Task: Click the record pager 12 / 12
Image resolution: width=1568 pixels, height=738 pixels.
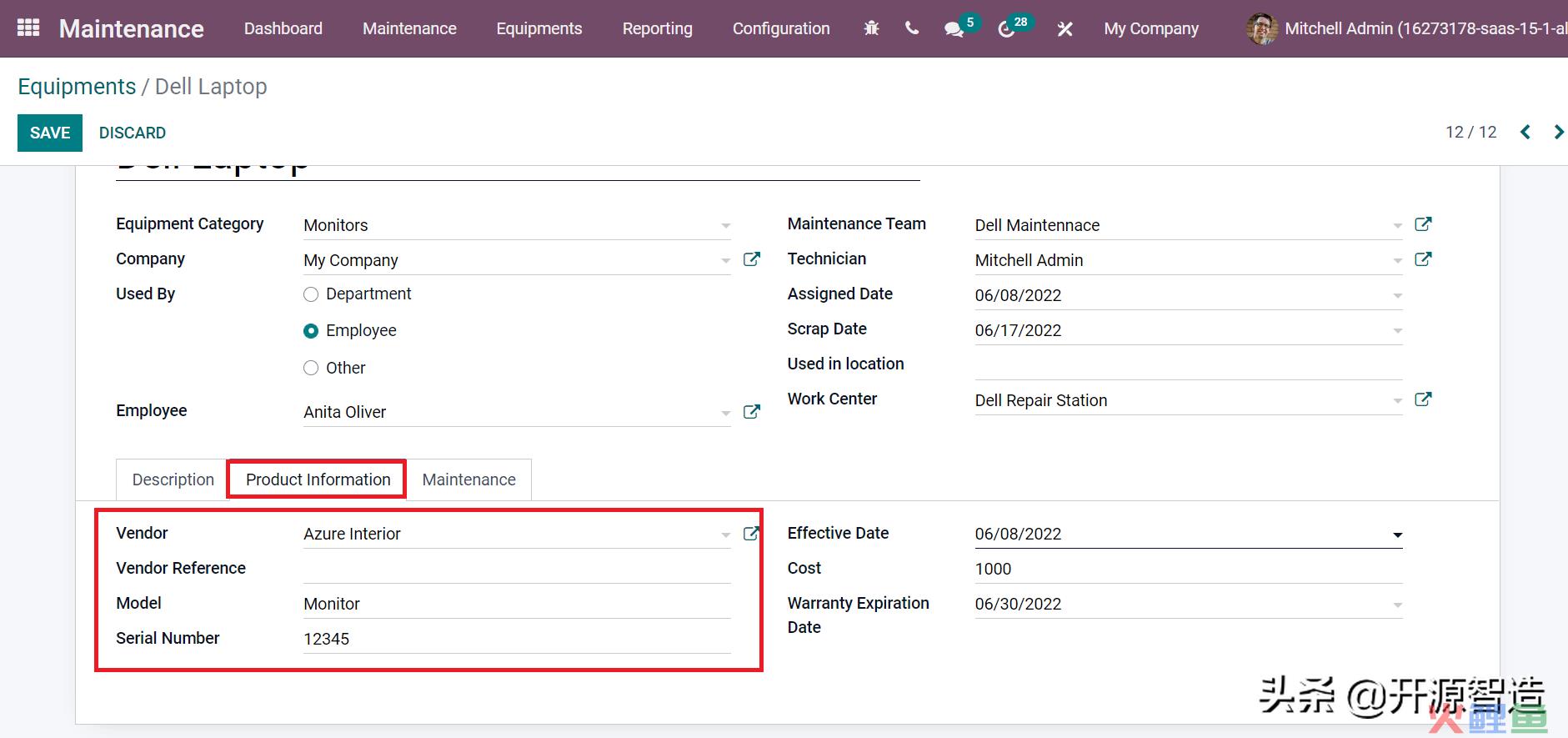Action: click(1470, 132)
